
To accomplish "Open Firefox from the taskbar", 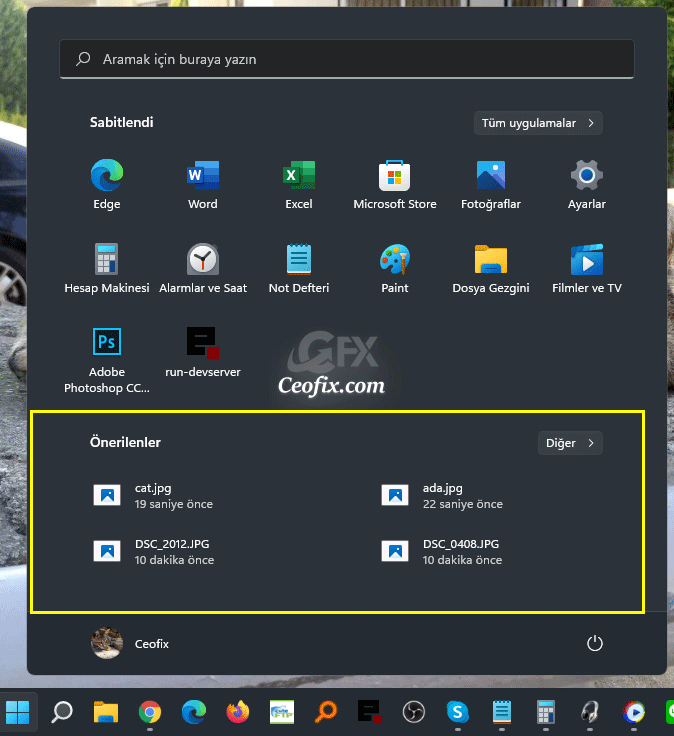I will tap(238, 712).
